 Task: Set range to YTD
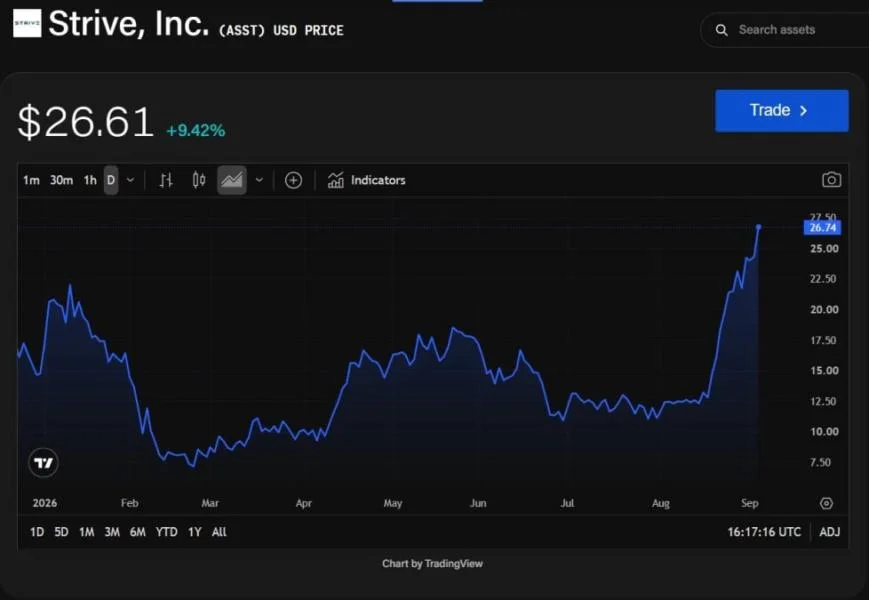point(166,532)
